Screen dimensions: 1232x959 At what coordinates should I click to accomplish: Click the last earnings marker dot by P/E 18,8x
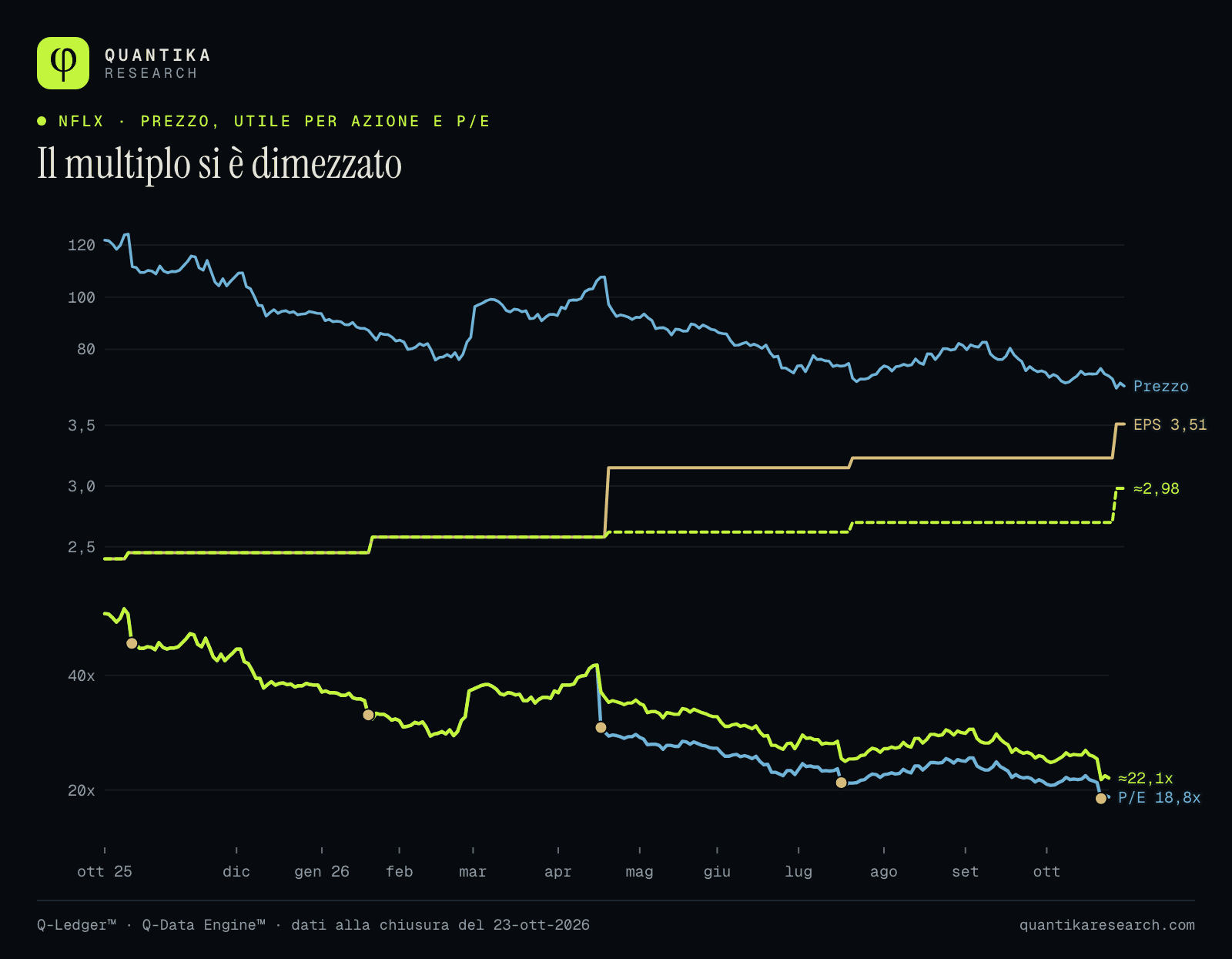1101,799
